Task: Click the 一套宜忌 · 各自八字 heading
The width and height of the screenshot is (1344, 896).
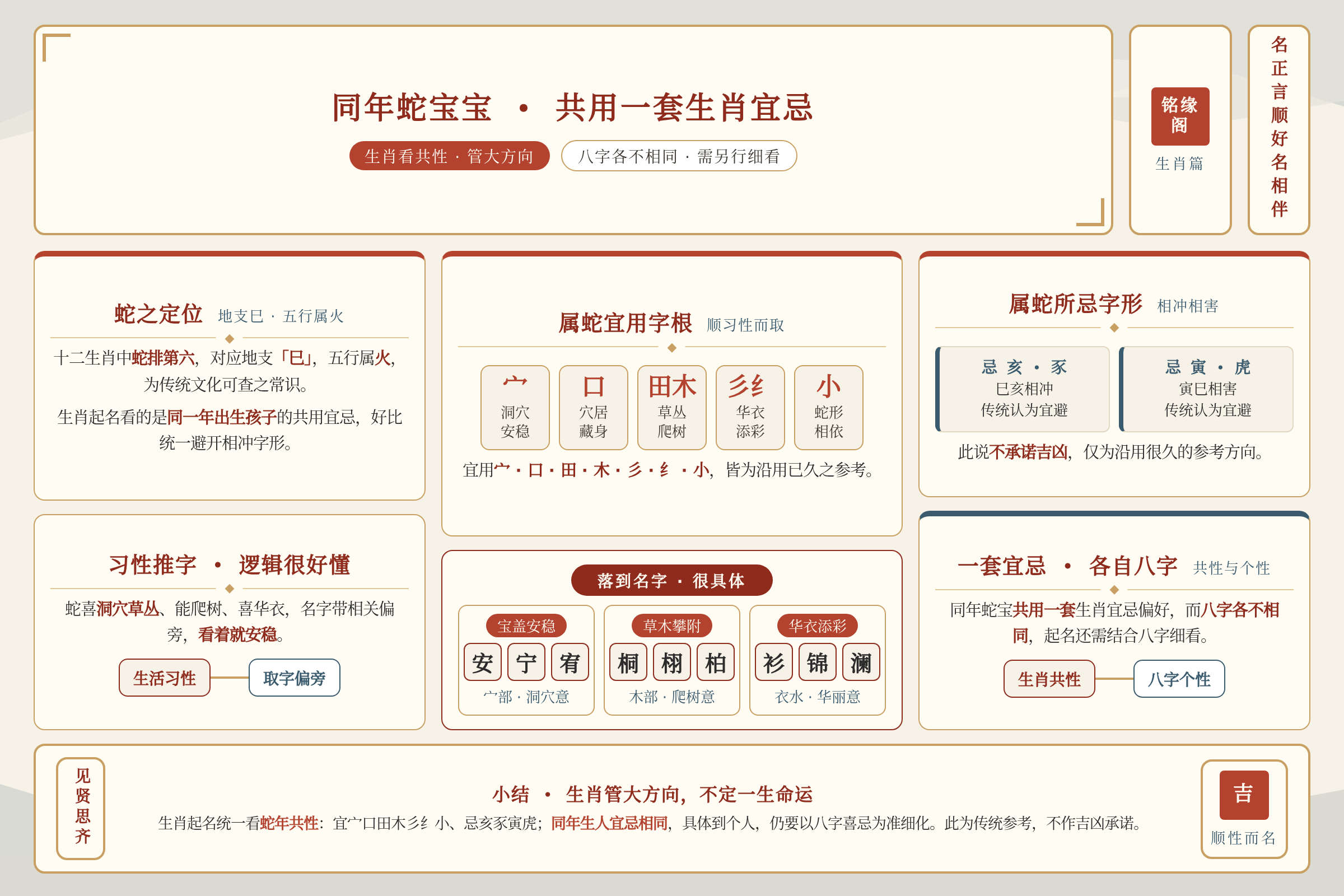Action: (x=1067, y=566)
